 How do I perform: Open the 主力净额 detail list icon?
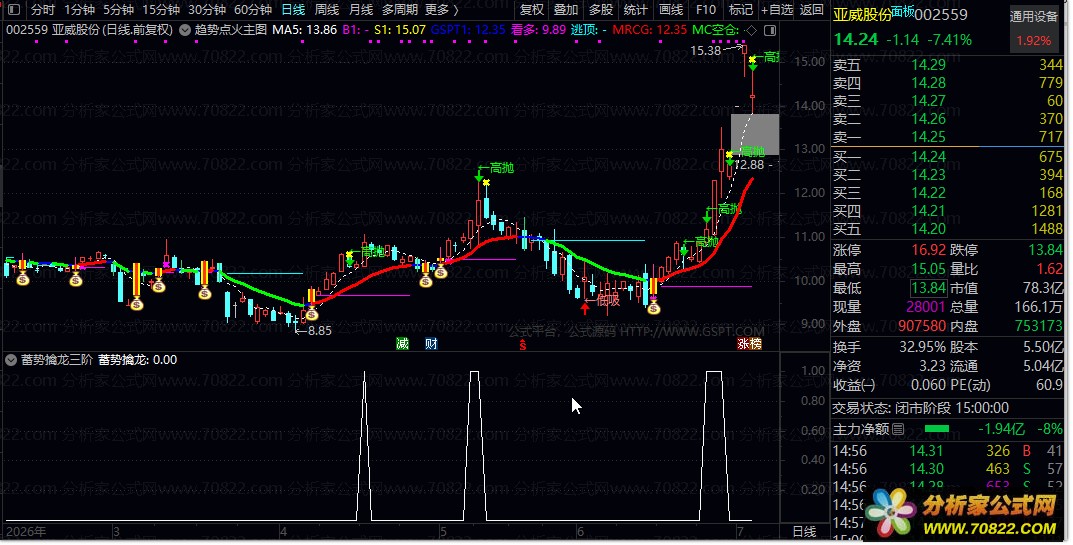[899, 429]
